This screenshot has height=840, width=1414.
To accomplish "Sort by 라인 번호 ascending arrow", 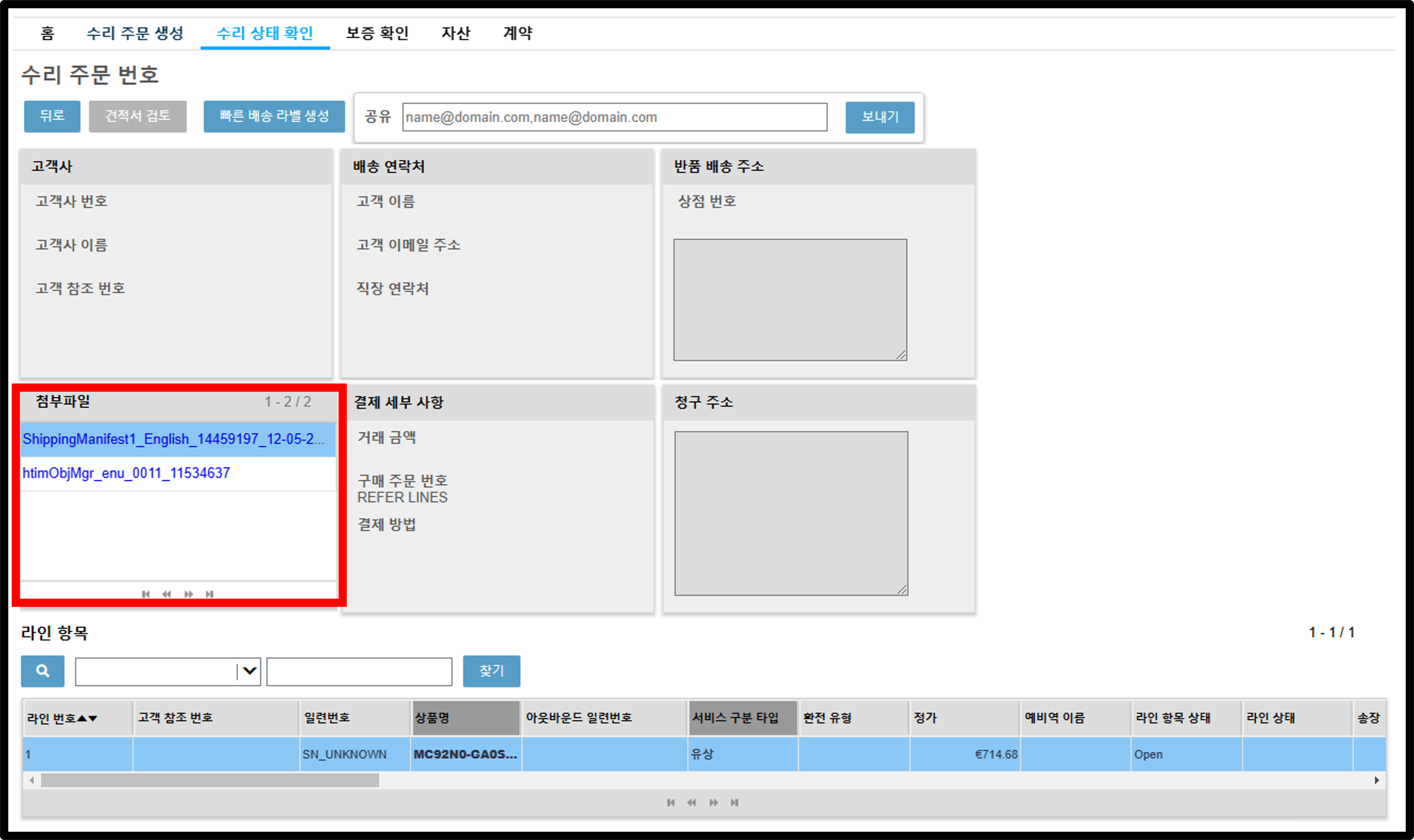I will [82, 718].
